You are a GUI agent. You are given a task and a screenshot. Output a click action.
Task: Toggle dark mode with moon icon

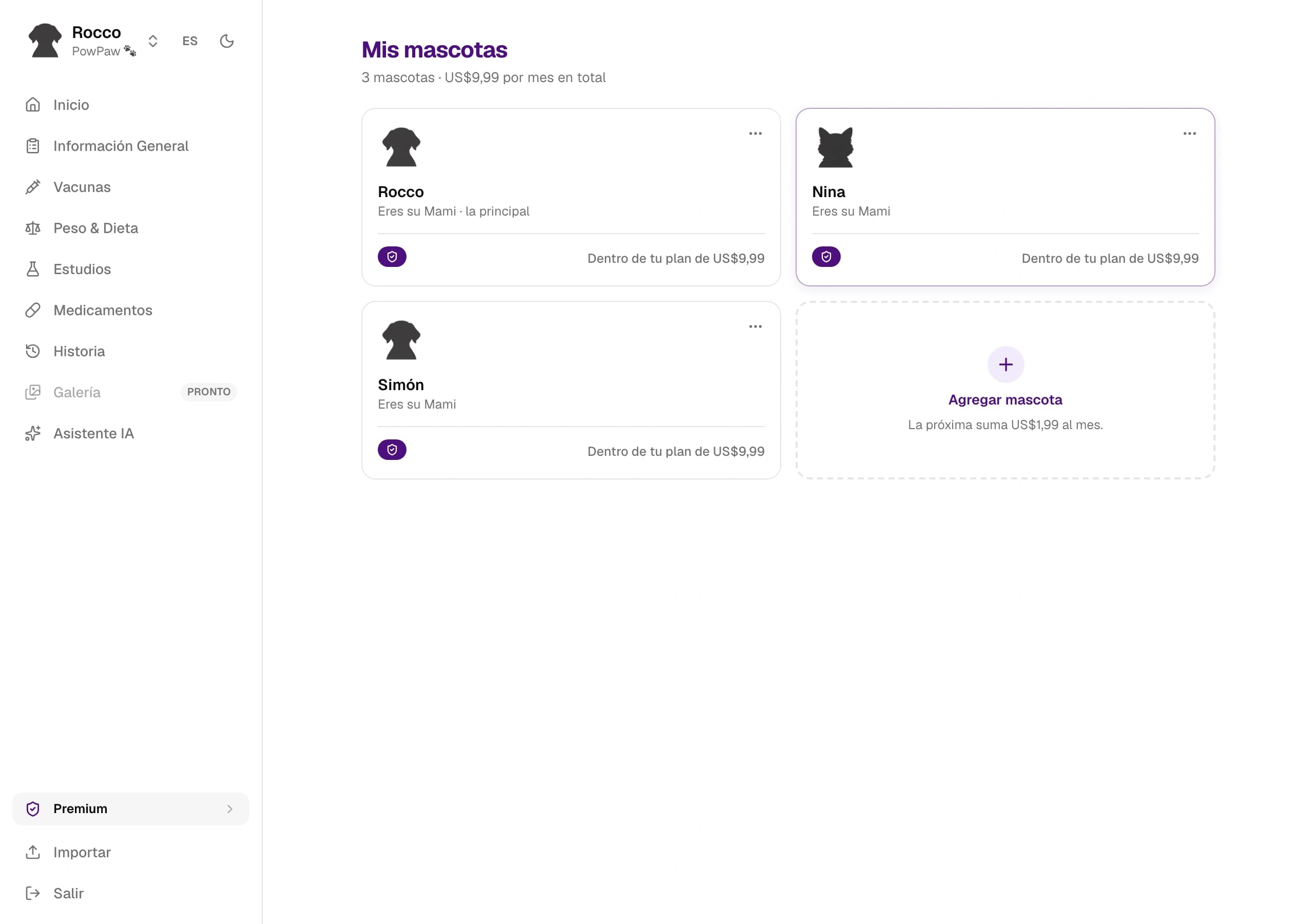[x=227, y=41]
